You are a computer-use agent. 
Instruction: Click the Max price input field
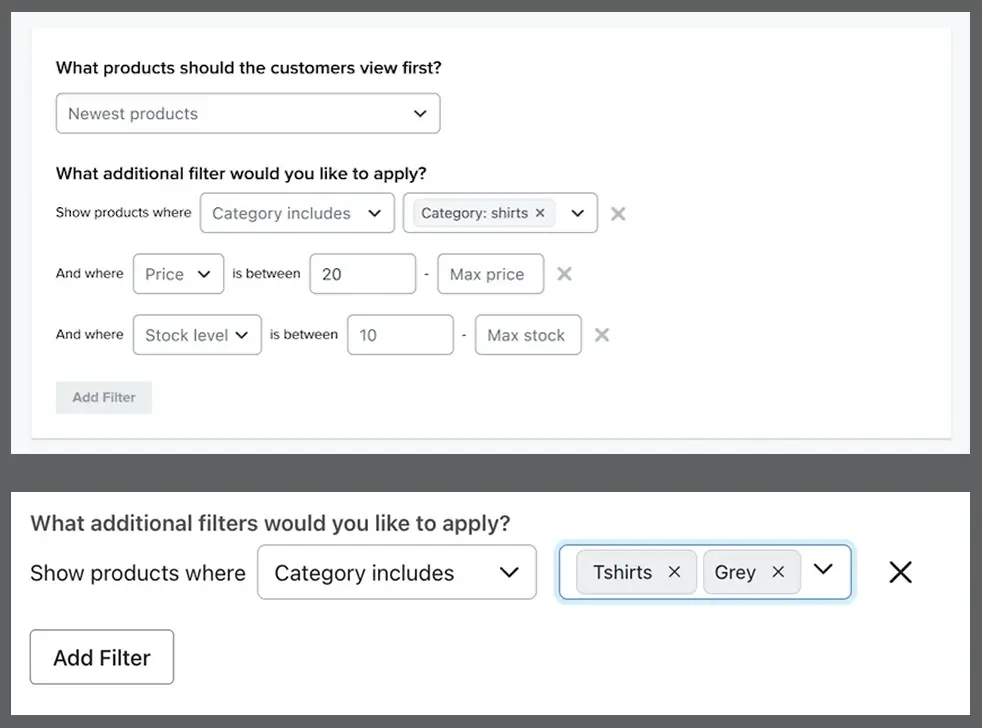tap(491, 274)
